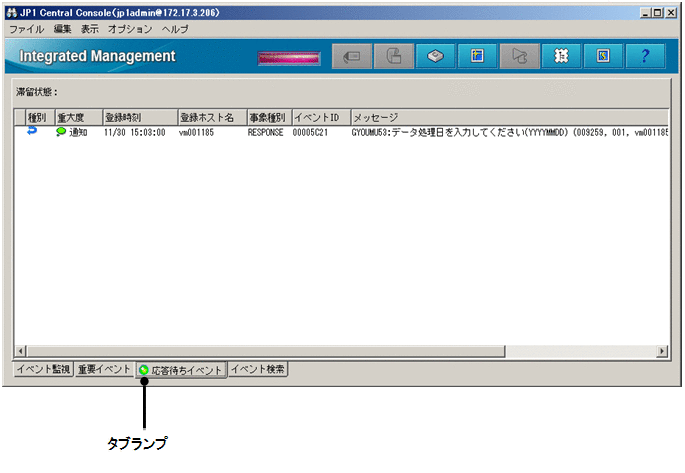Open the 編集 menu
685x473 pixels.
(62, 29)
